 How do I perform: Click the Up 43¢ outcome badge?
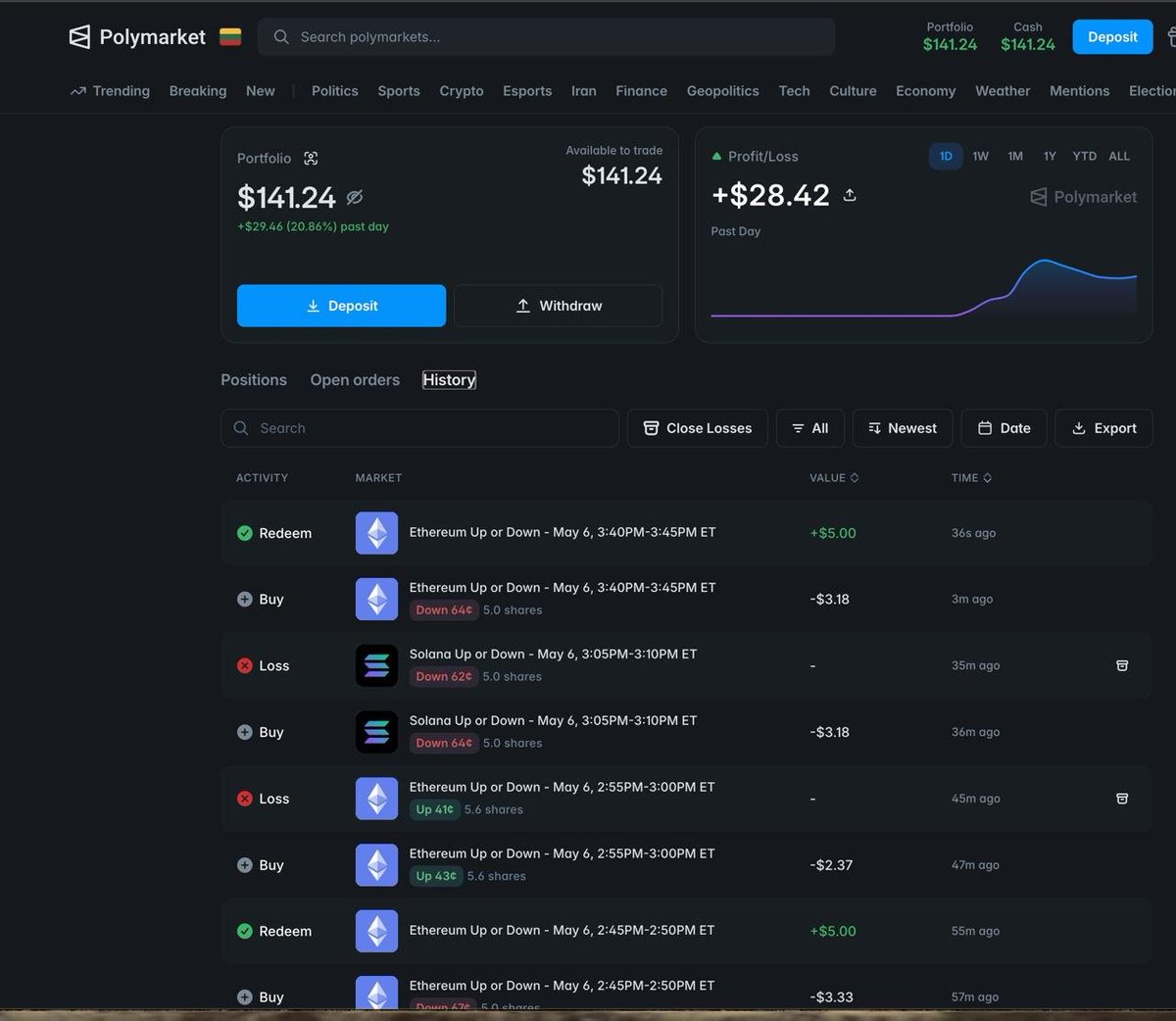pos(436,876)
